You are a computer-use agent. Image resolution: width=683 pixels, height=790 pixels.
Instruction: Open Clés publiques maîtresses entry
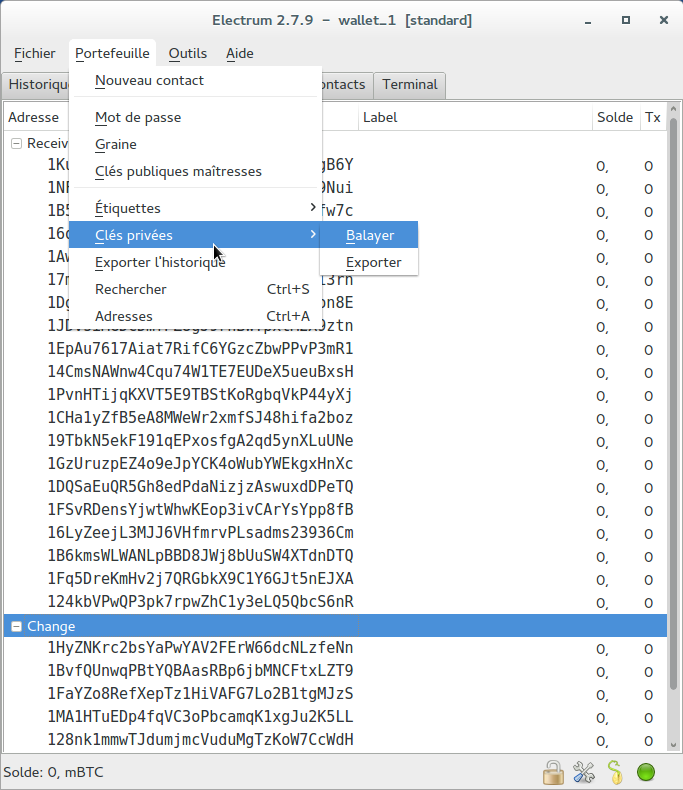pos(195,171)
